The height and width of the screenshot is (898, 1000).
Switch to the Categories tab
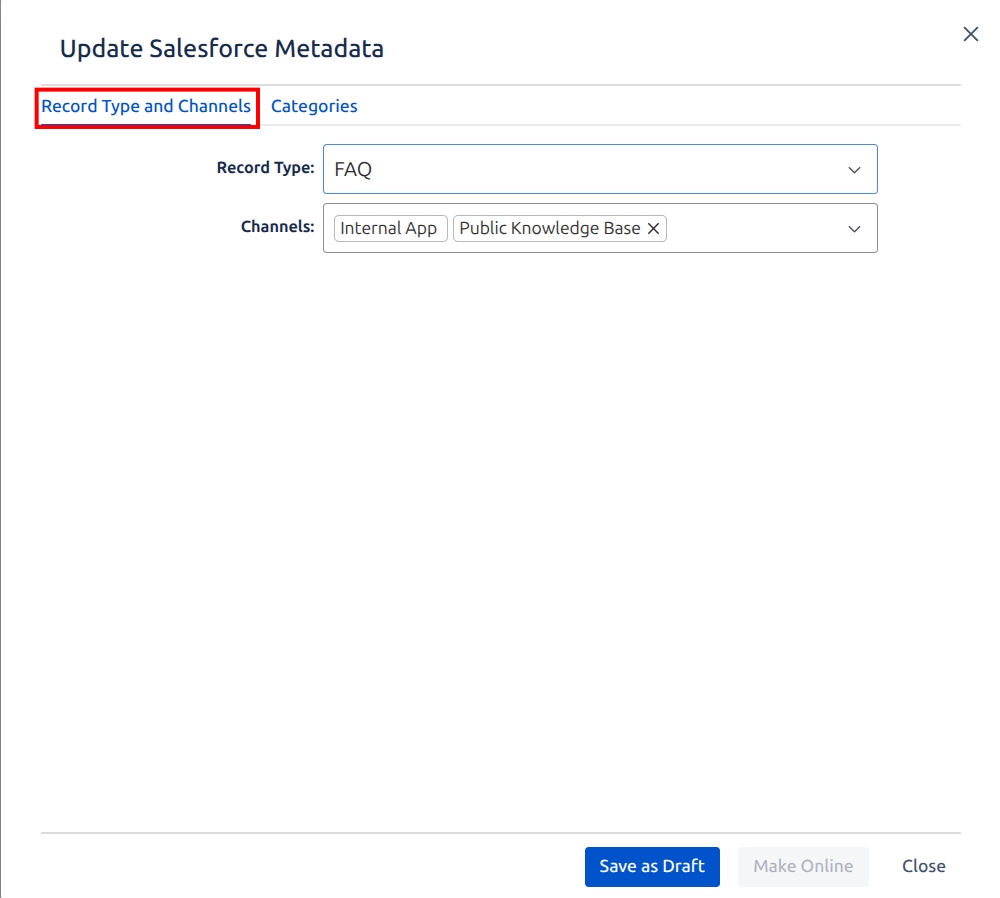(x=314, y=106)
